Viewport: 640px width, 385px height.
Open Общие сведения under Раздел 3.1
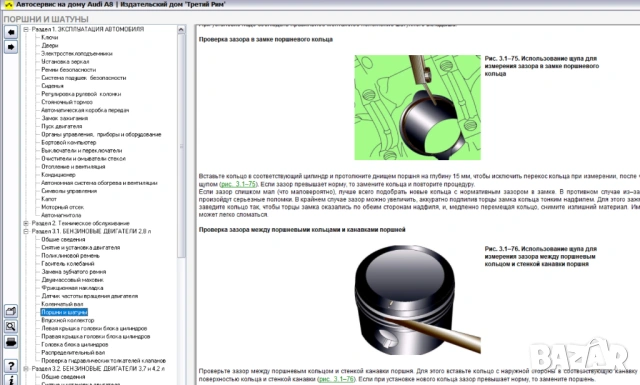[x=63, y=239]
